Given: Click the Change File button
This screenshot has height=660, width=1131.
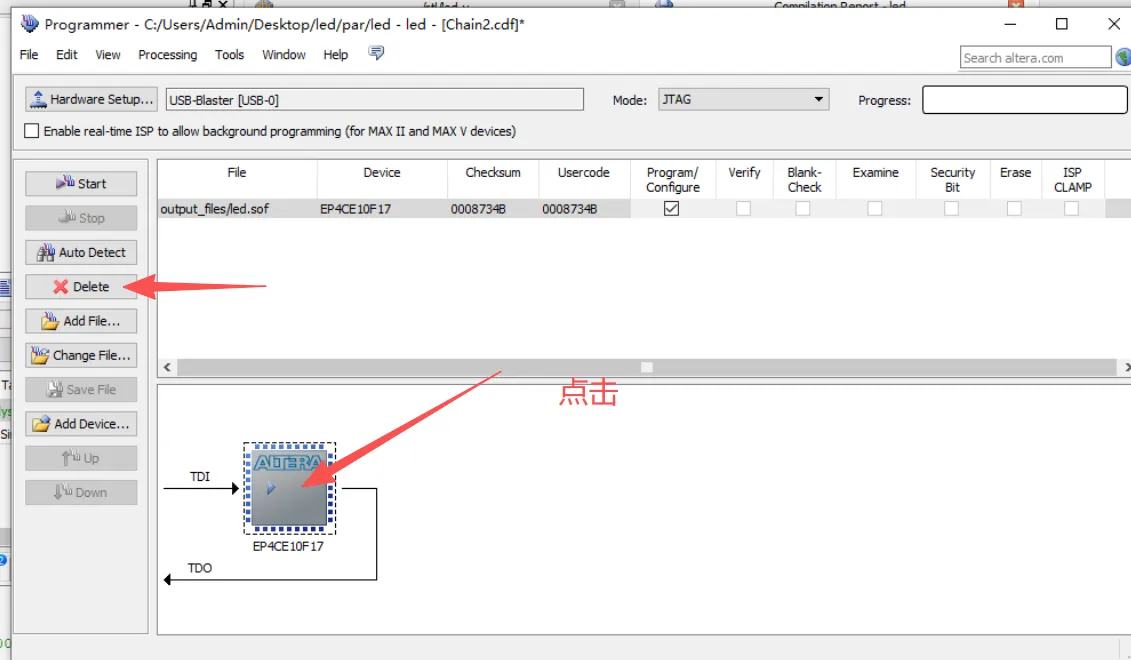Looking at the screenshot, I should pos(81,355).
